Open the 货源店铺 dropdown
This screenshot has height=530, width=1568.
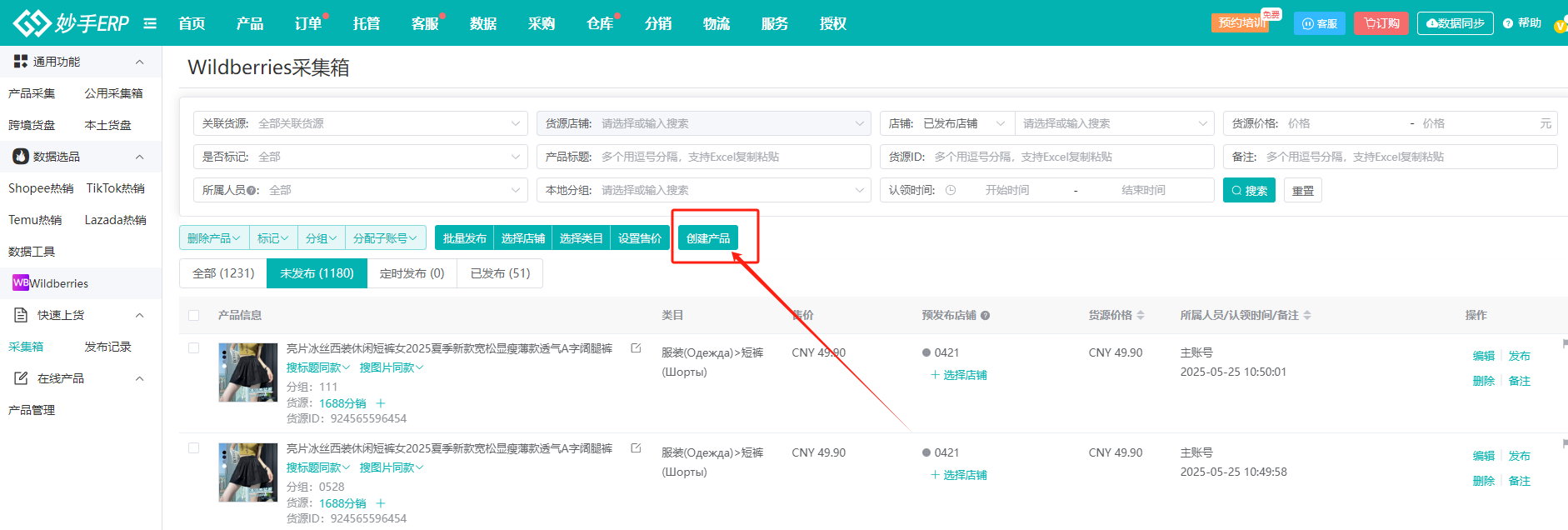pyautogui.click(x=704, y=123)
